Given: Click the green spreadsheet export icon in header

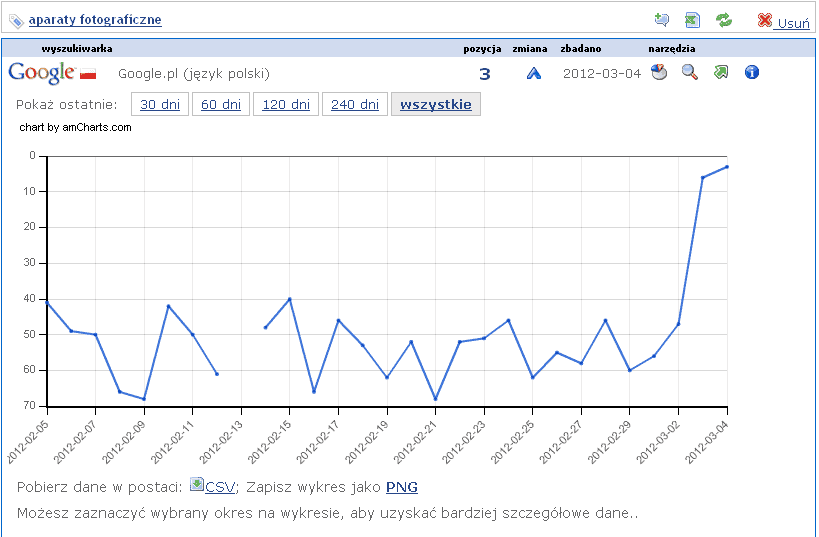Looking at the screenshot, I should tap(692, 20).
